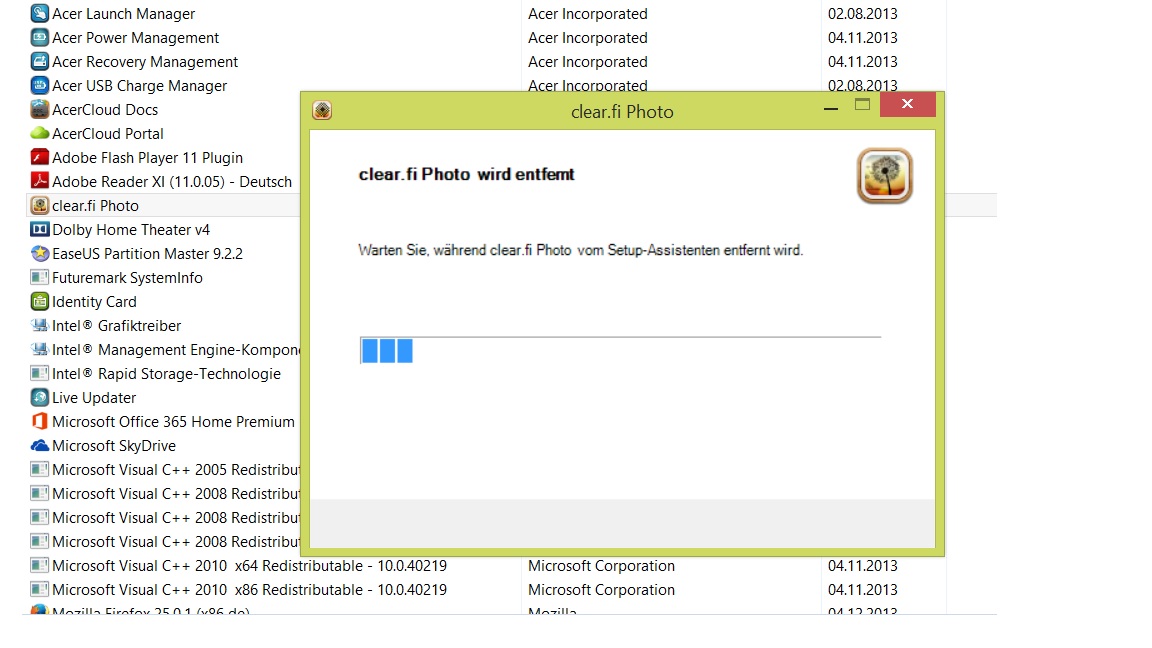The width and height of the screenshot is (1152, 648).
Task: Click Microsoft Corporation publisher for x86 Redistributable
Action: (601, 590)
